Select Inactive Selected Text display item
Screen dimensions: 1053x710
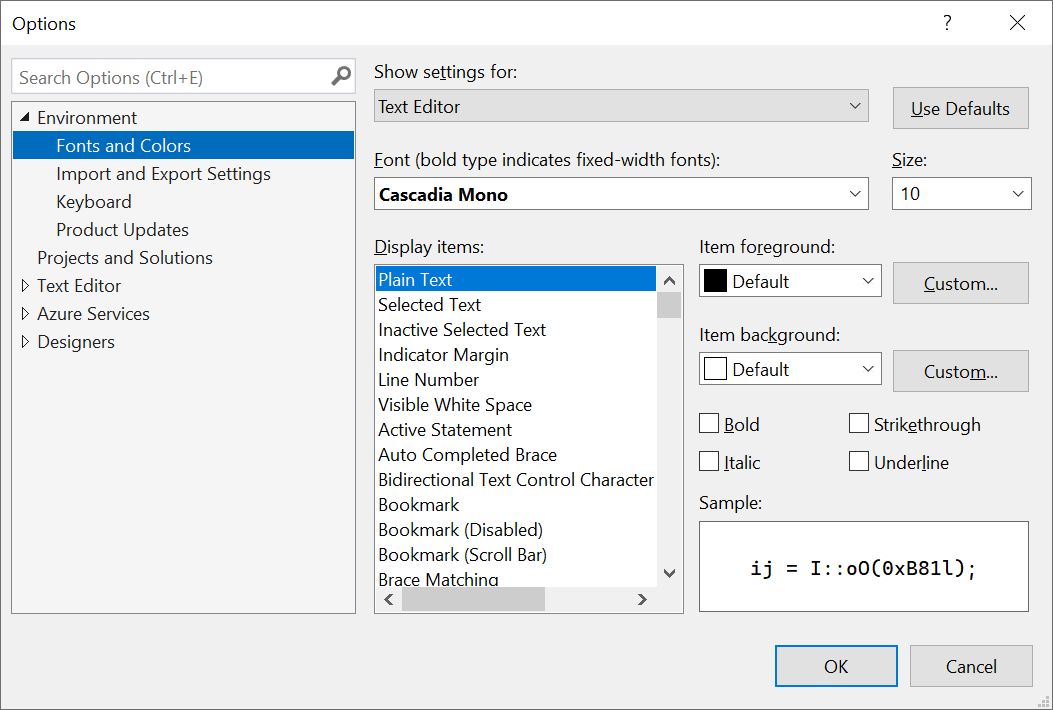(516, 329)
